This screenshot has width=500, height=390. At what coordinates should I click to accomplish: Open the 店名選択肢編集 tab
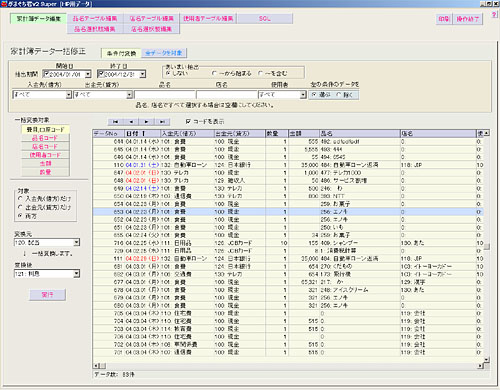[x=152, y=29]
